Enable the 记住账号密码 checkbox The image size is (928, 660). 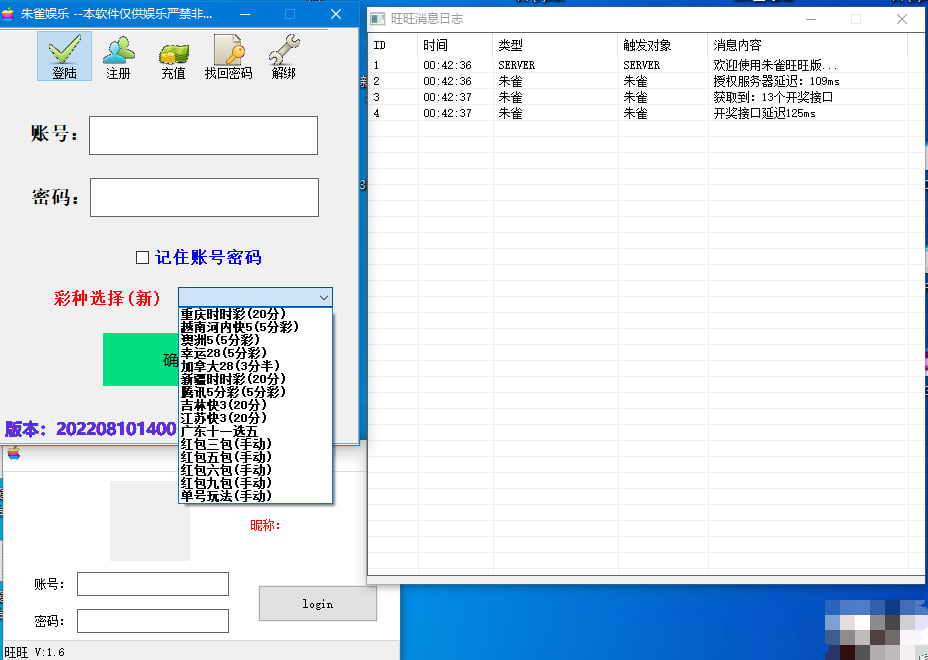pyautogui.click(x=142, y=257)
